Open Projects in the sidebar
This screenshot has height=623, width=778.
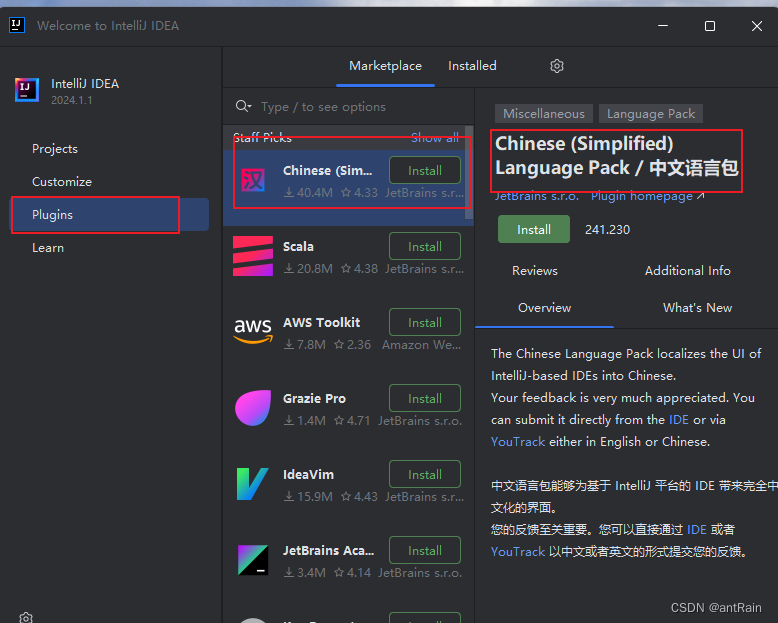tap(55, 149)
